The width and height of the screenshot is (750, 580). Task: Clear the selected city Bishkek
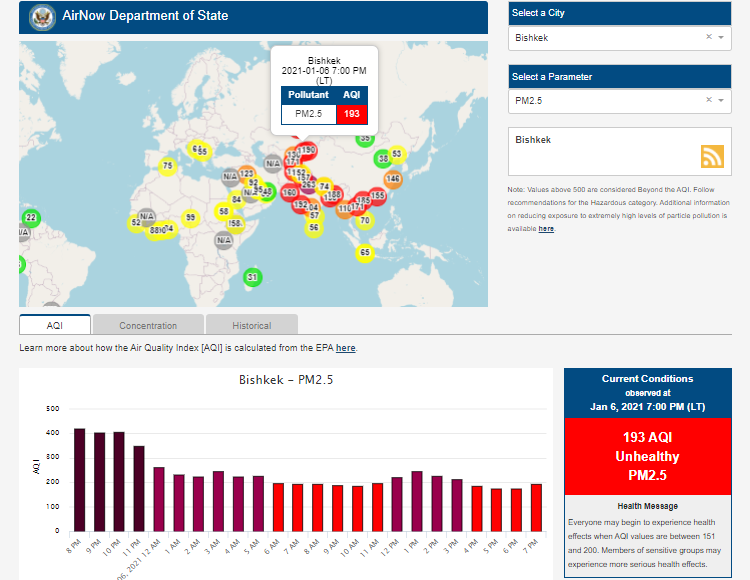(x=708, y=37)
